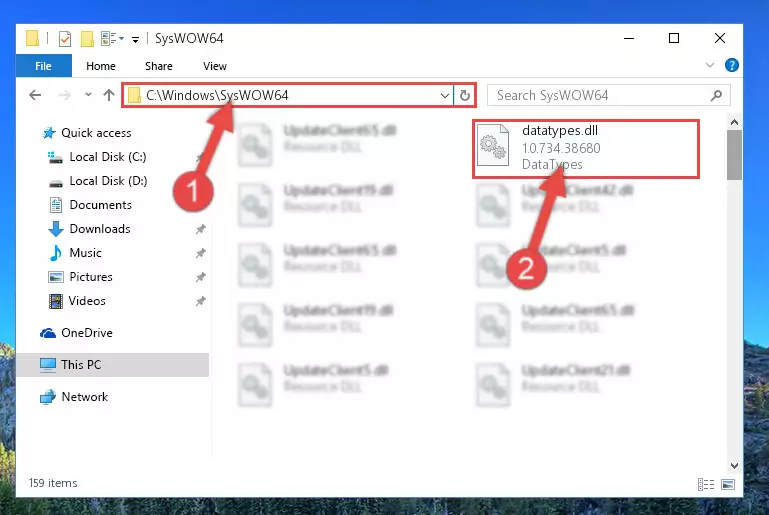769x515 pixels.
Task: Expand the ribbon with the chevron
Action: (709, 65)
